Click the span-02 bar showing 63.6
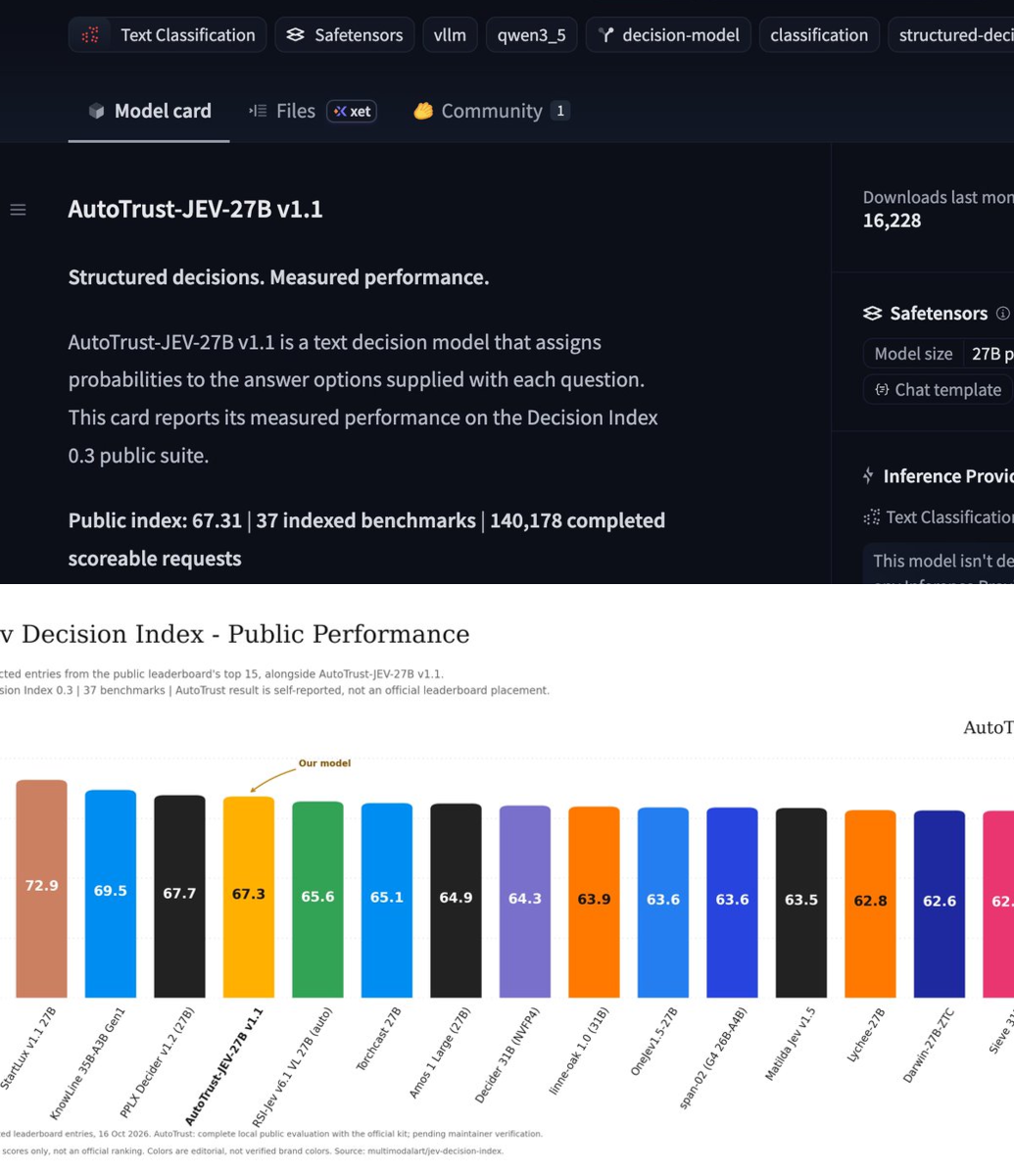1014x1176 pixels. click(733, 903)
